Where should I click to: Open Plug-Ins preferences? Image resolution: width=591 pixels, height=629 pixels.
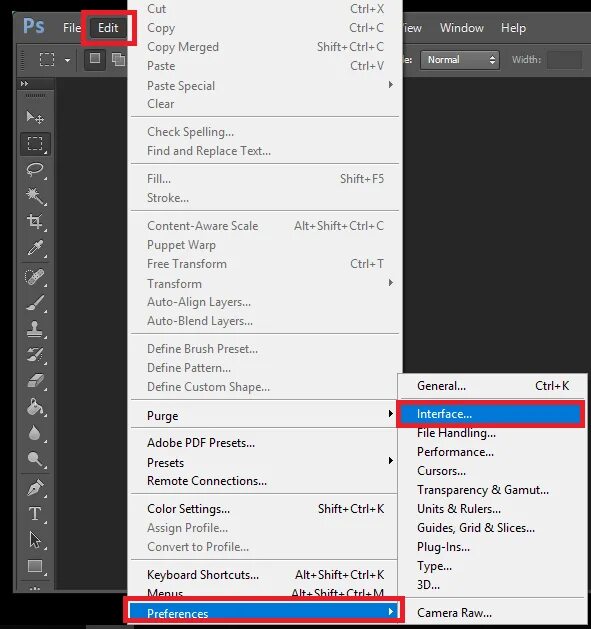click(492, 546)
